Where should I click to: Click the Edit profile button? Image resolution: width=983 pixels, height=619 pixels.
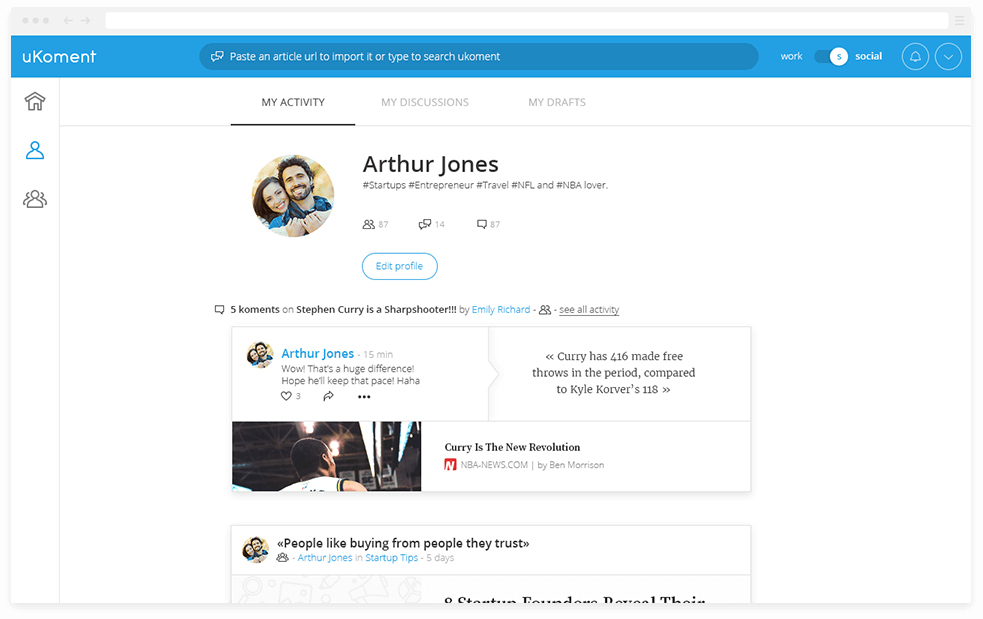(399, 266)
